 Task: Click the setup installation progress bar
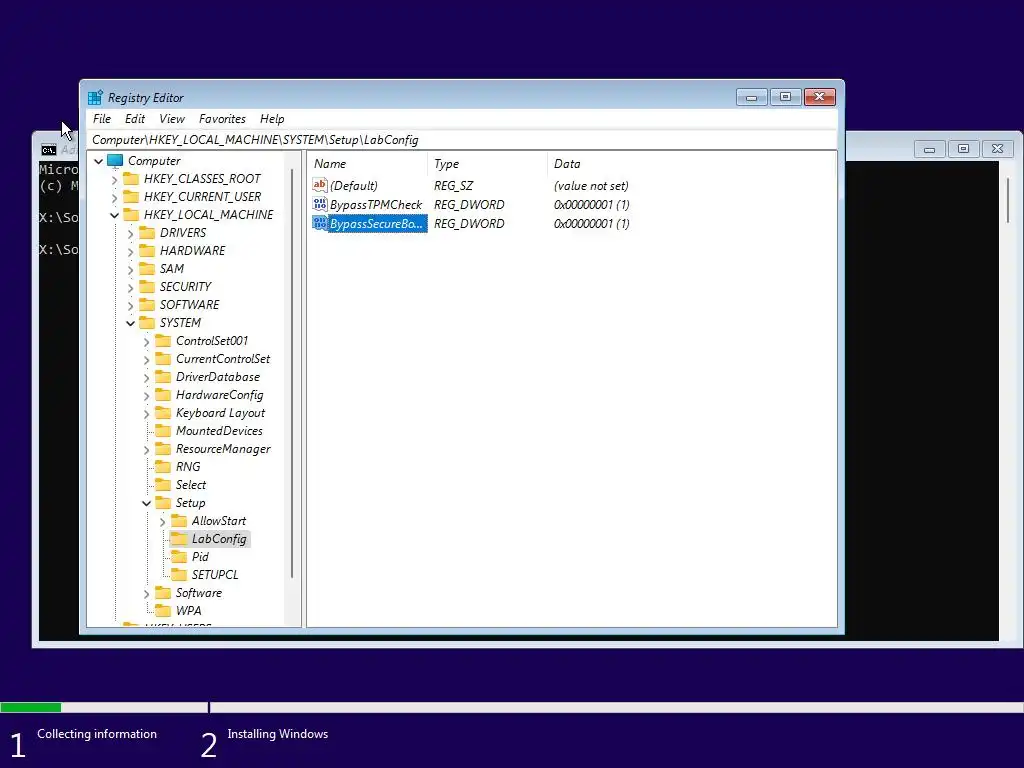coord(512,707)
